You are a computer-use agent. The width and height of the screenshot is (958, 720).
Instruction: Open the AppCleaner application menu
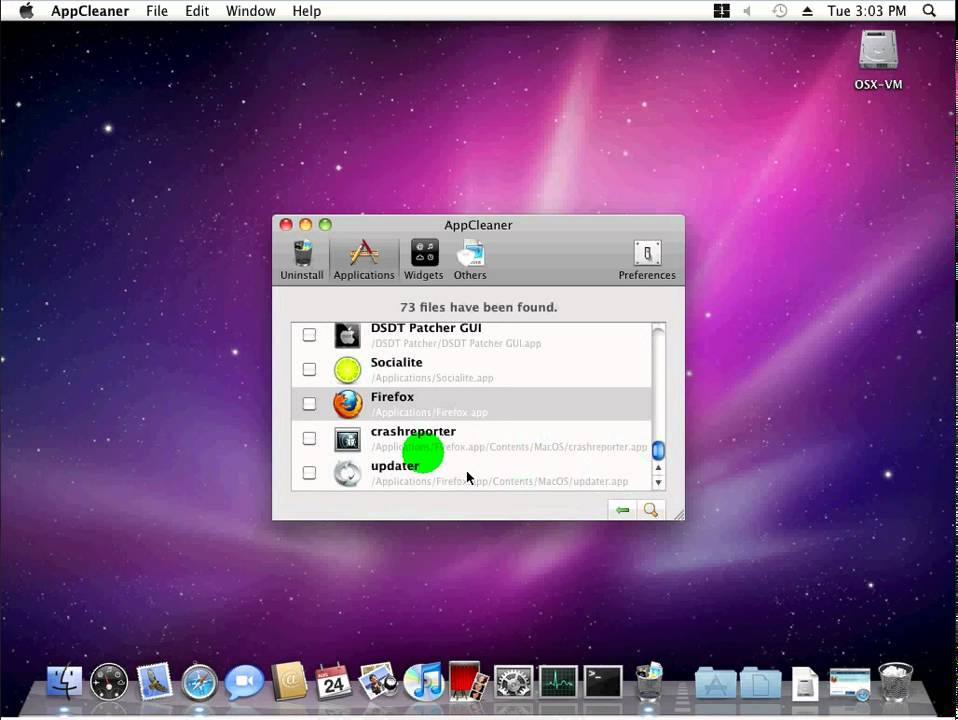(90, 11)
